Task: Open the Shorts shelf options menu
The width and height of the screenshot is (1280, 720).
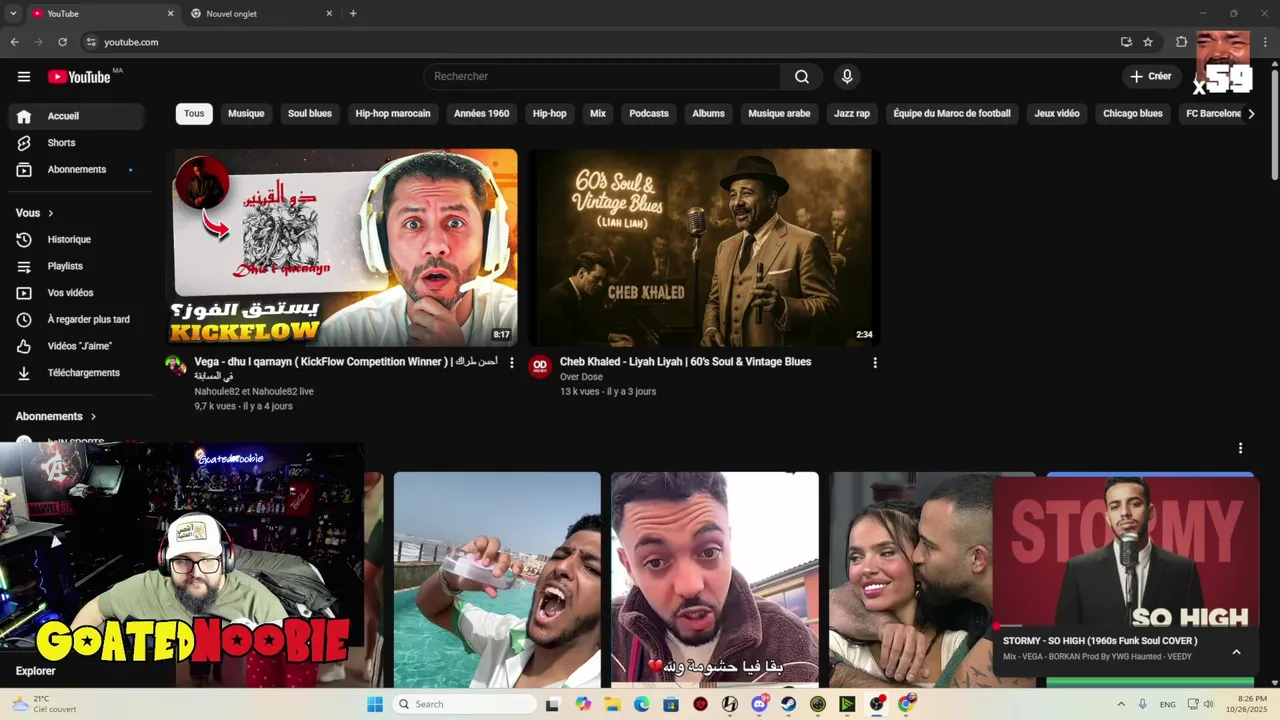Action: pyautogui.click(x=1240, y=448)
